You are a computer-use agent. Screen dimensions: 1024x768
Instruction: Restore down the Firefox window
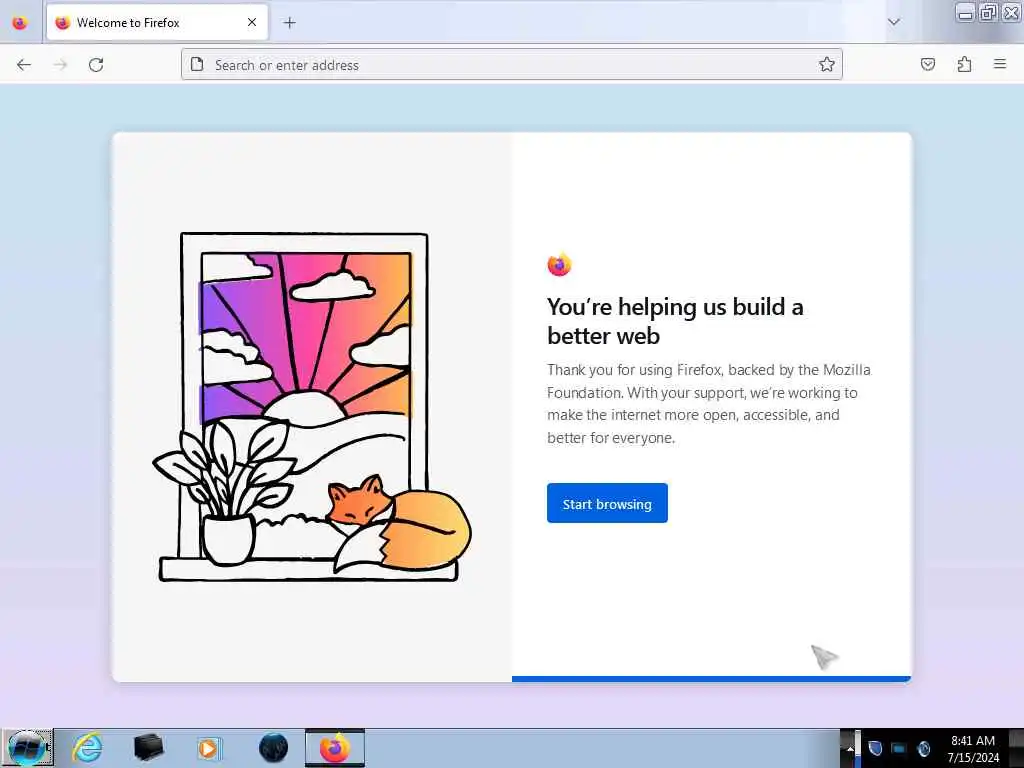[988, 12]
